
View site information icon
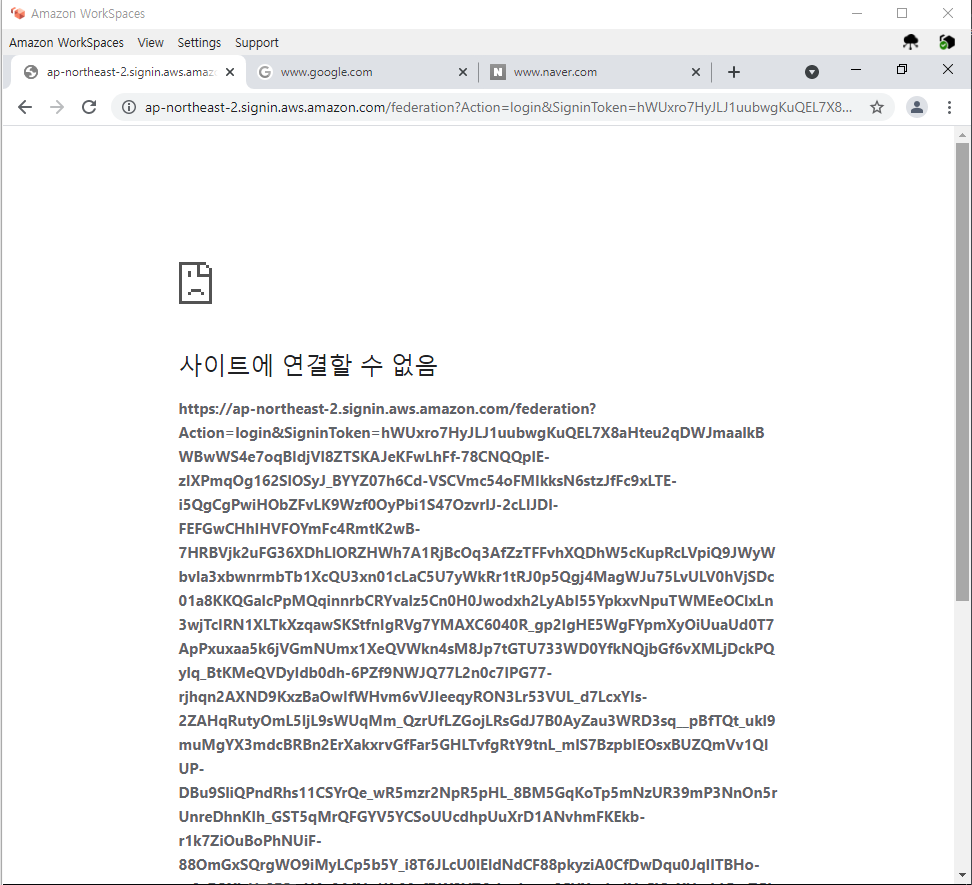pyautogui.click(x=129, y=107)
